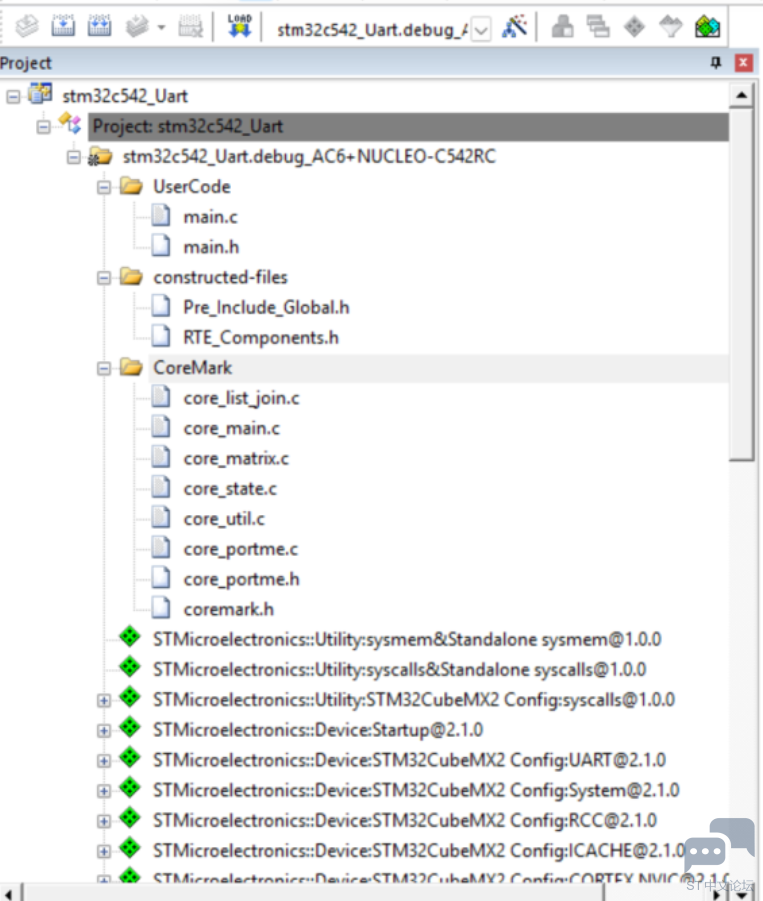Click the LOAD download-to-flash icon
763x901 pixels.
pos(240,26)
